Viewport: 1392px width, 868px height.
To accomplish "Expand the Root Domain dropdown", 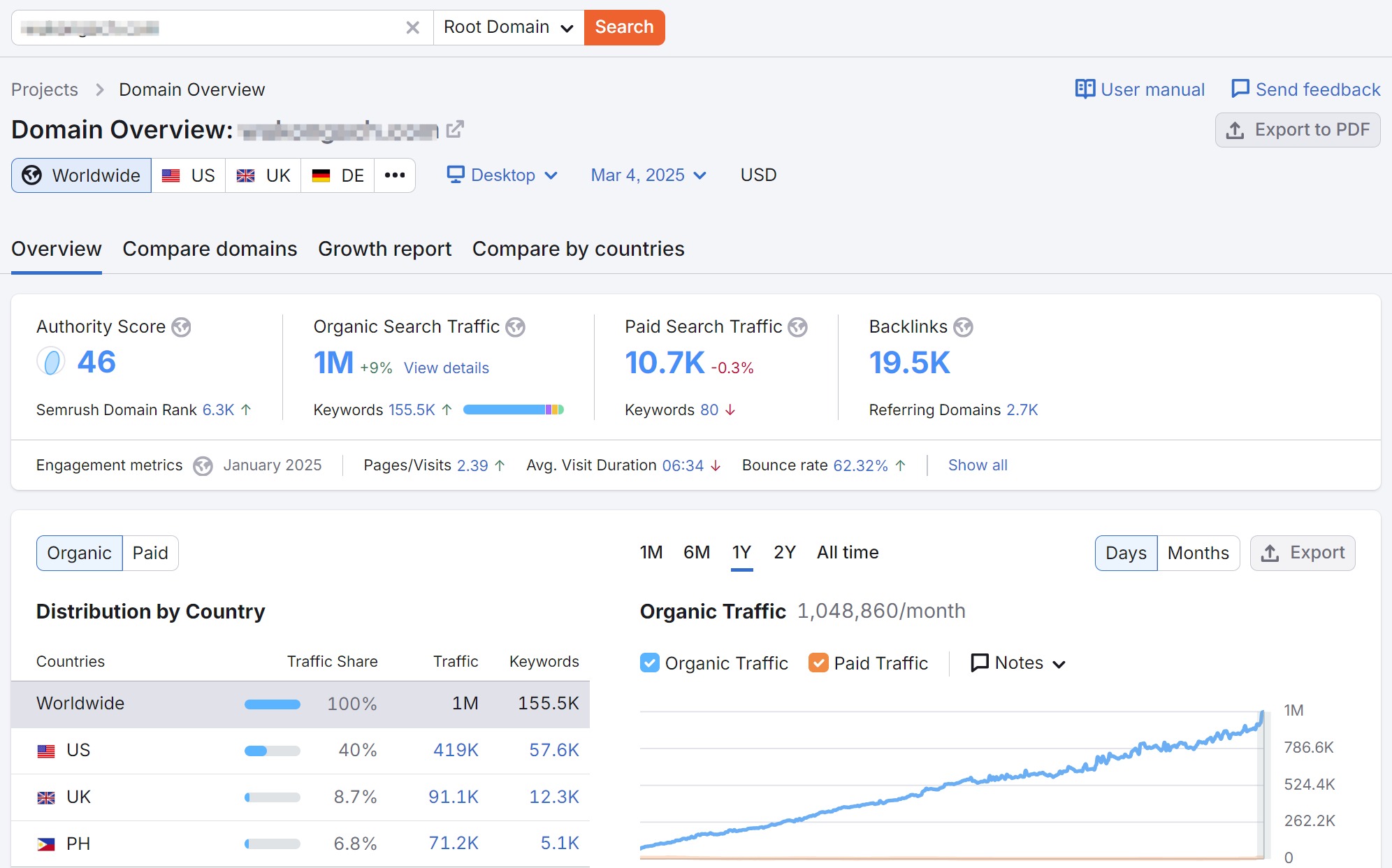I will point(509,27).
